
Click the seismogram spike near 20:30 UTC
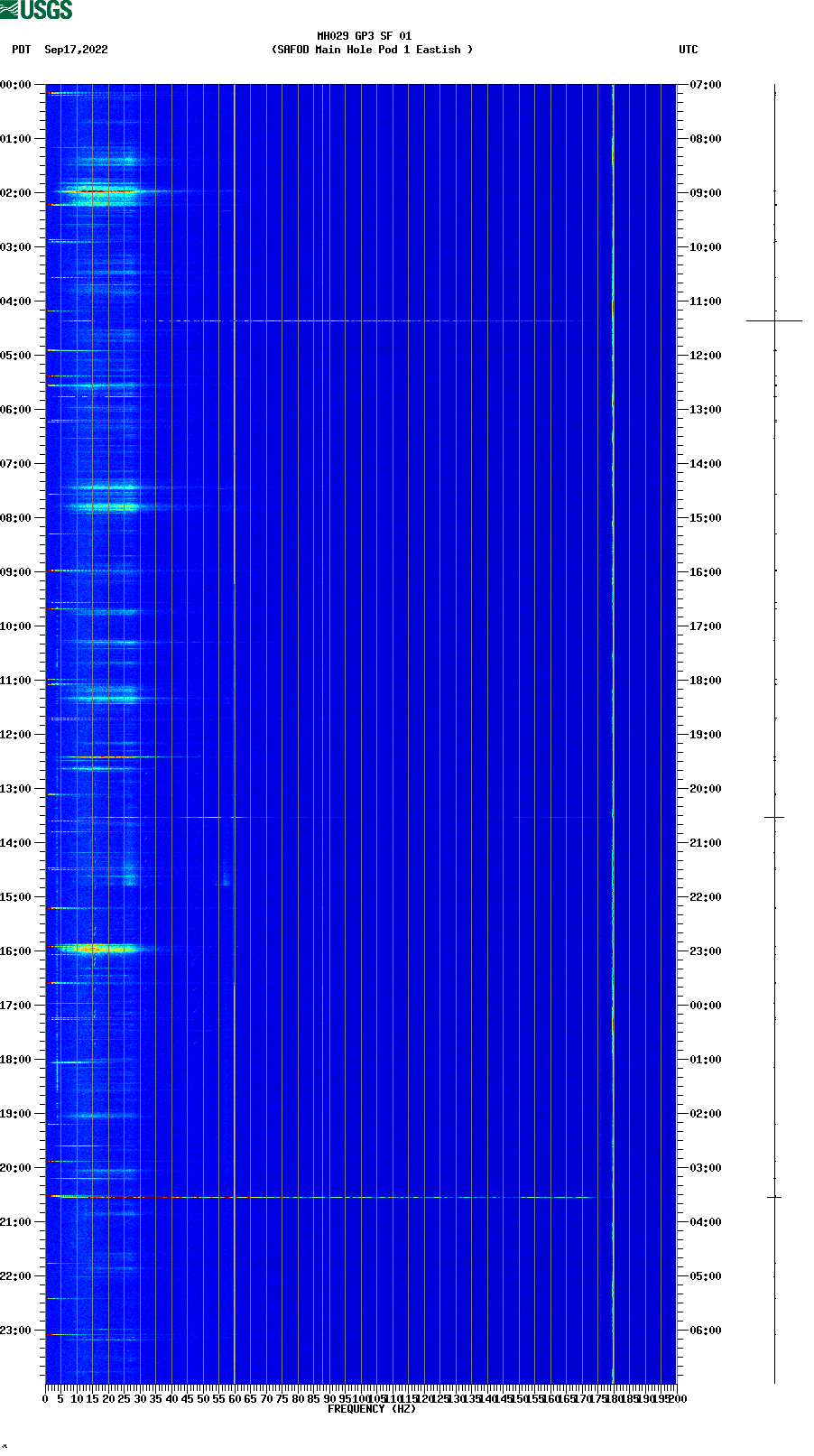click(774, 817)
